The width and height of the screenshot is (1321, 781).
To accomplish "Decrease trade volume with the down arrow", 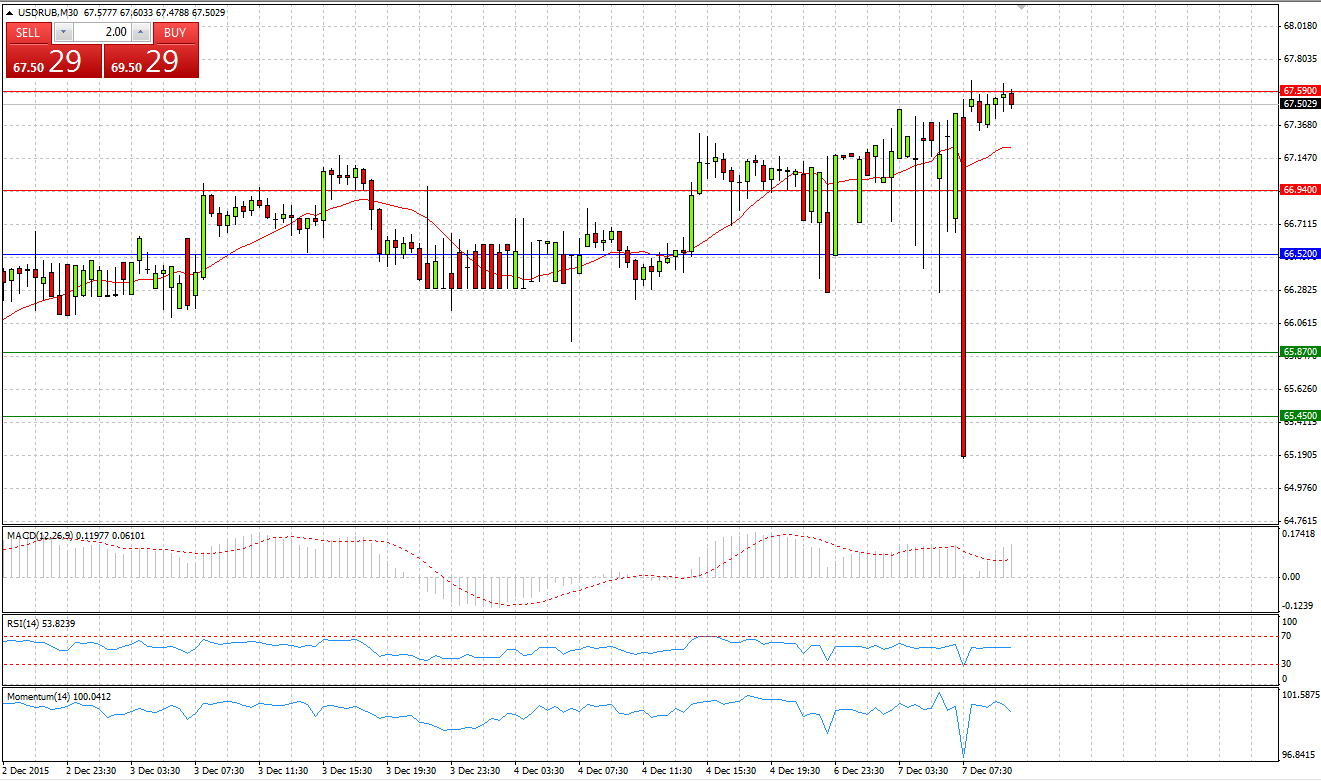I will pyautogui.click(x=64, y=32).
